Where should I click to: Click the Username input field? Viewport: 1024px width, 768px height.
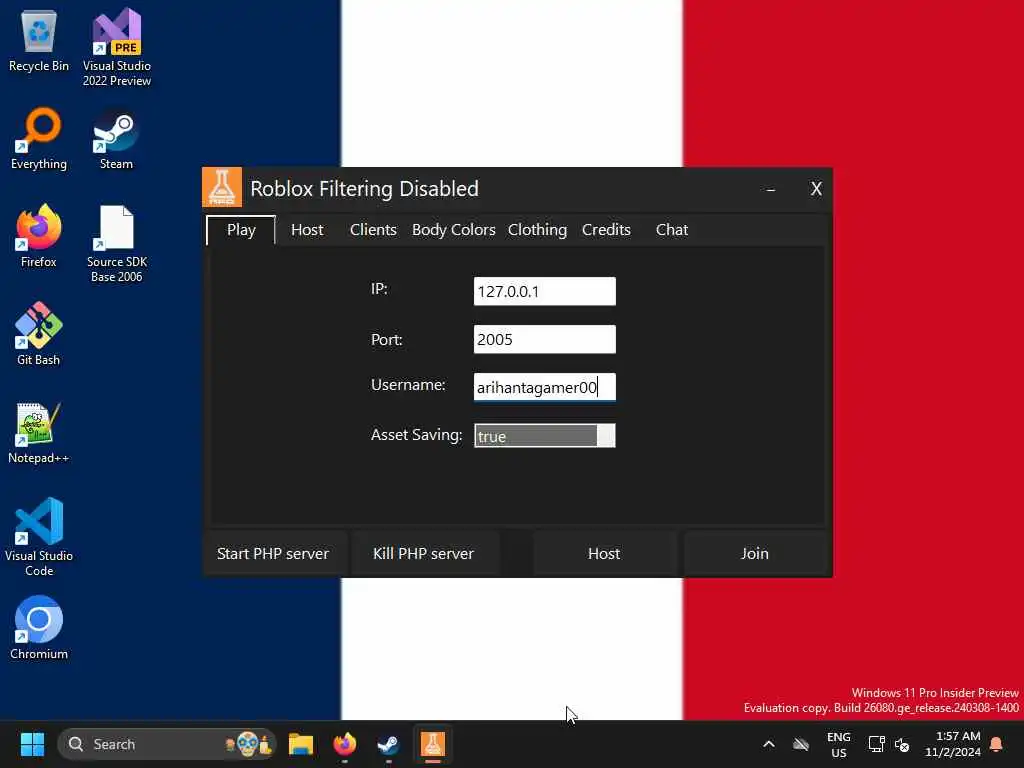coord(545,387)
